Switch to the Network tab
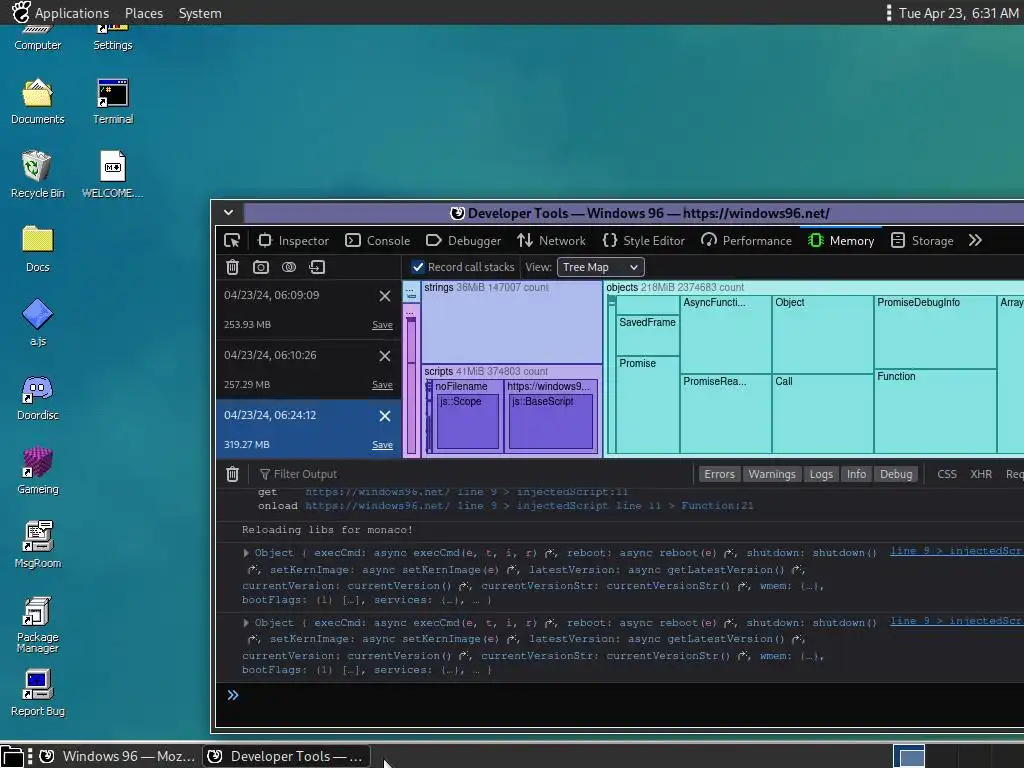 pyautogui.click(x=552, y=241)
